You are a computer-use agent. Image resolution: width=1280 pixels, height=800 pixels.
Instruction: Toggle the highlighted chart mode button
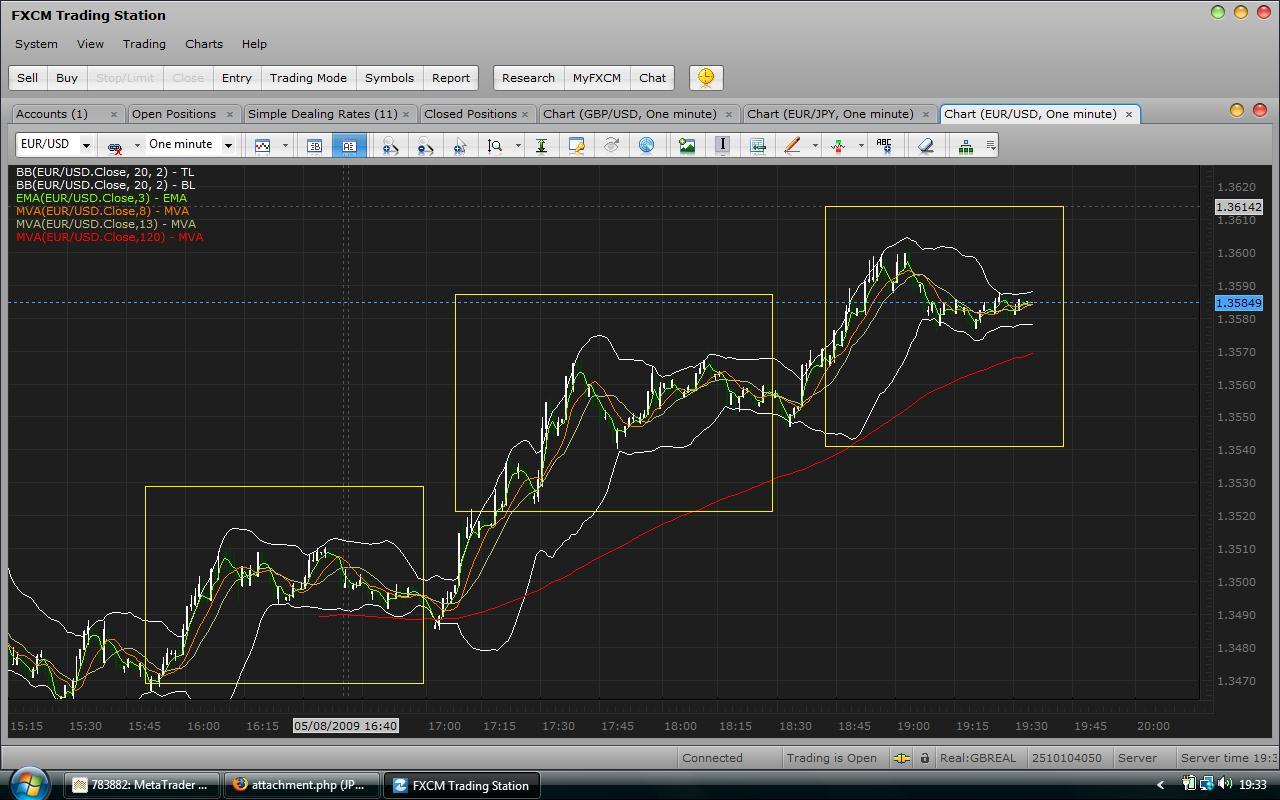point(349,146)
